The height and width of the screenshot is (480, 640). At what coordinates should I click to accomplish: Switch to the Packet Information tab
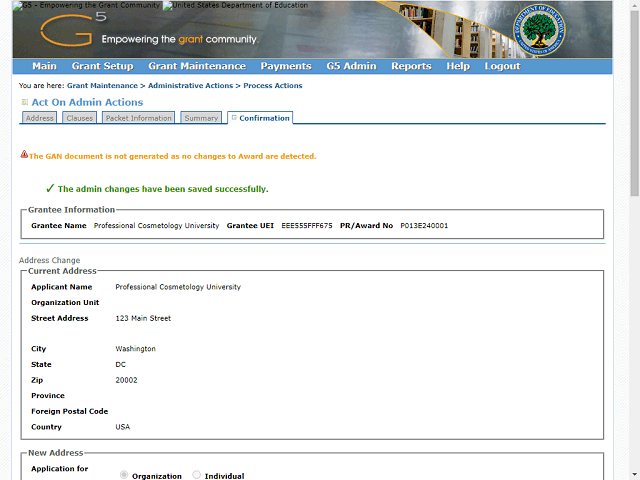(x=138, y=118)
